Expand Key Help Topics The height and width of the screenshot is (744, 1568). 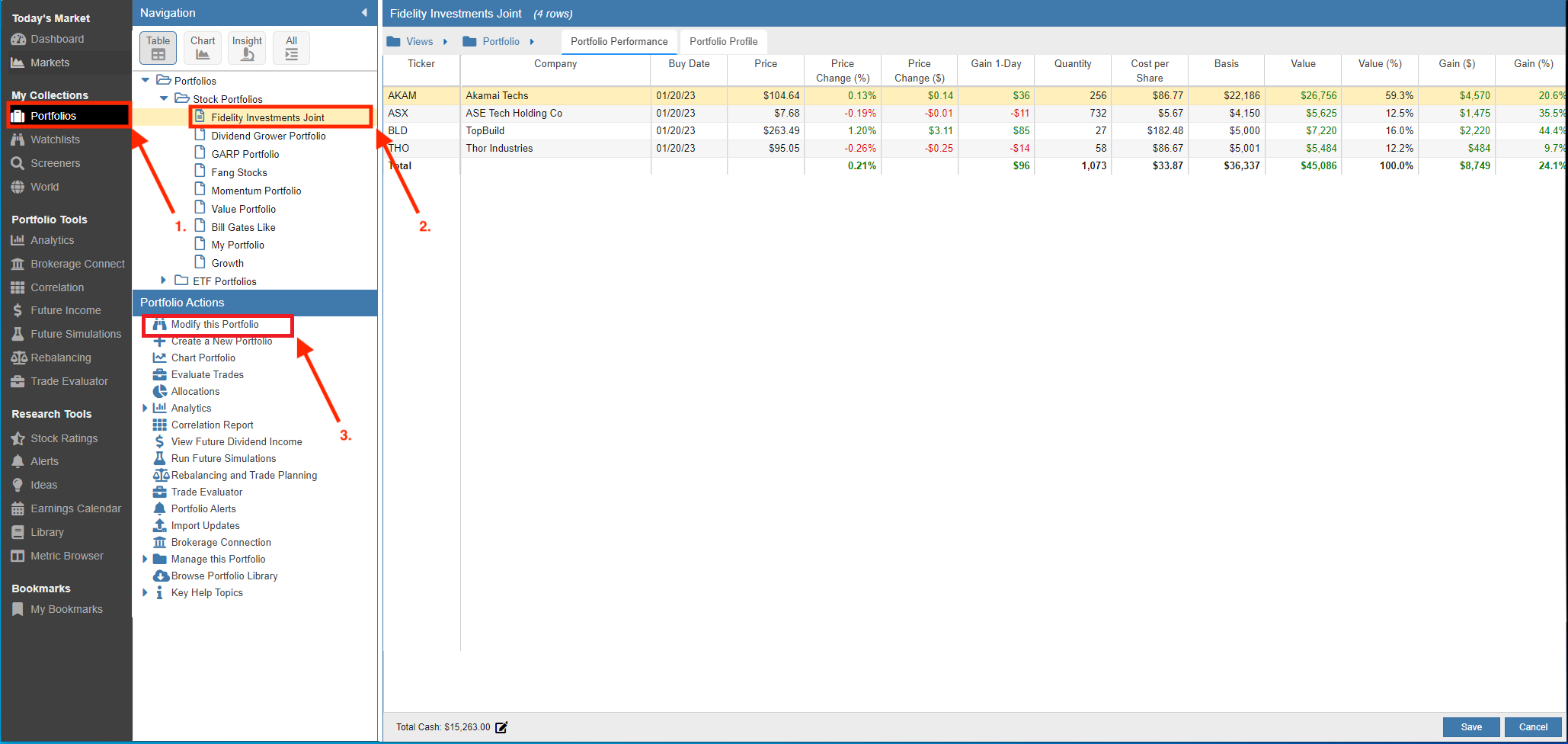tap(145, 592)
